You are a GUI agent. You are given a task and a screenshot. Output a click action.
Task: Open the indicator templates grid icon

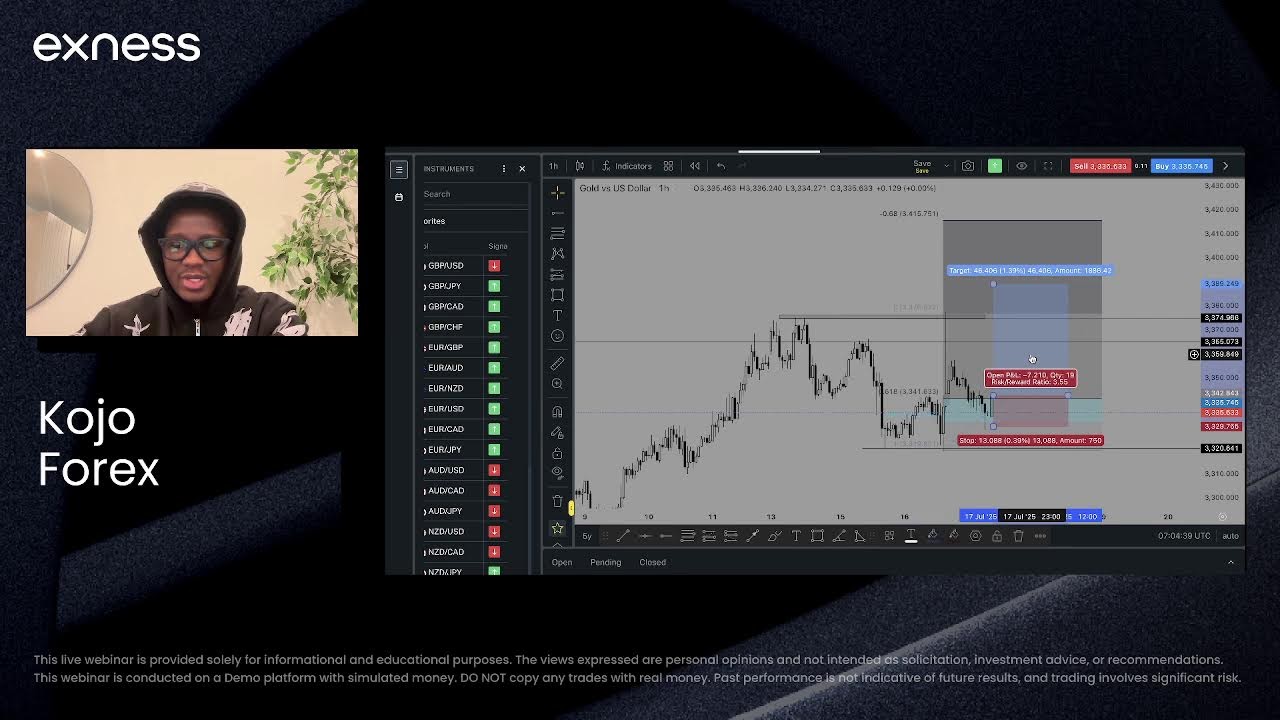(x=668, y=166)
